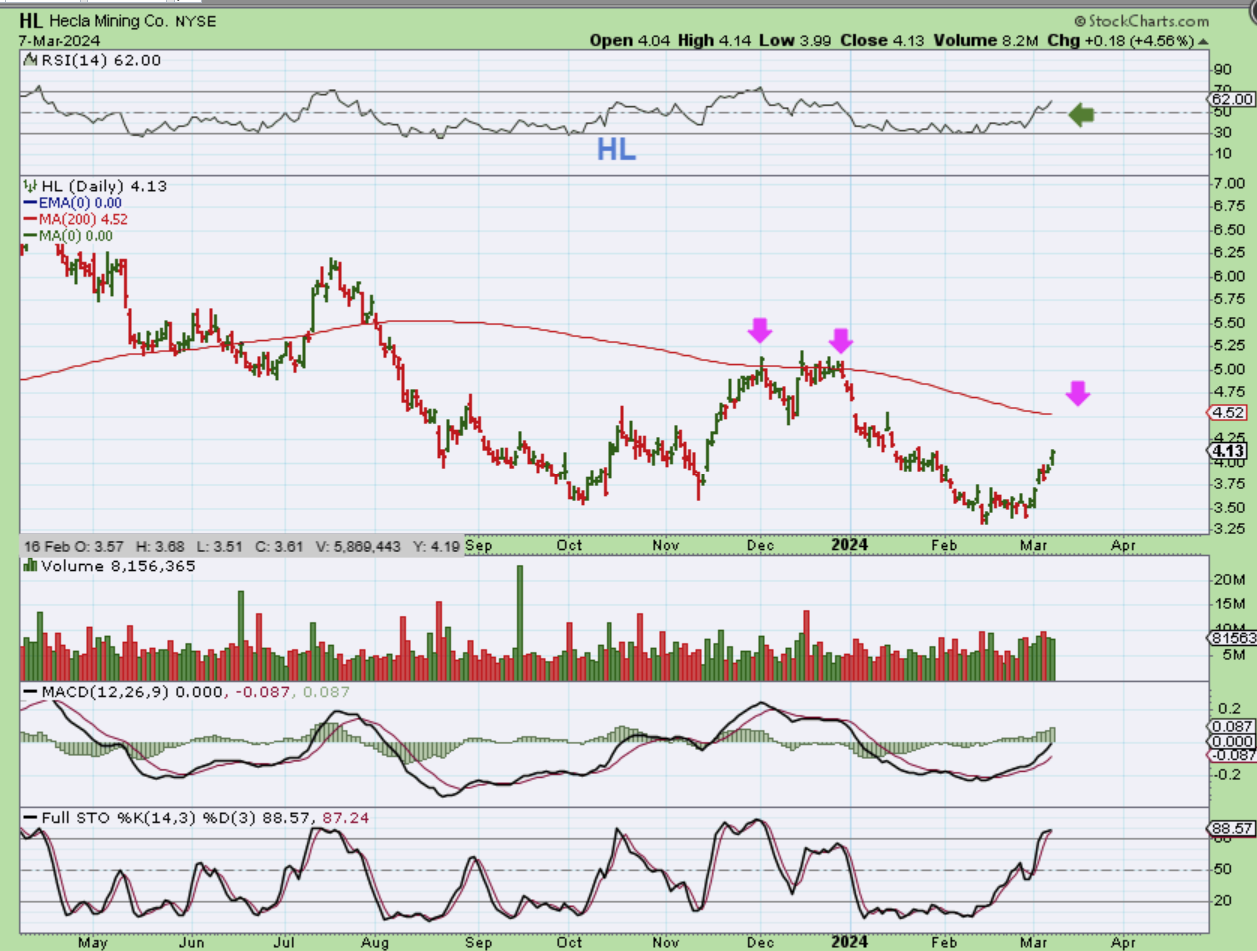Click the -0.087 MACD signal value tag
1257x951 pixels.
coord(1232,756)
